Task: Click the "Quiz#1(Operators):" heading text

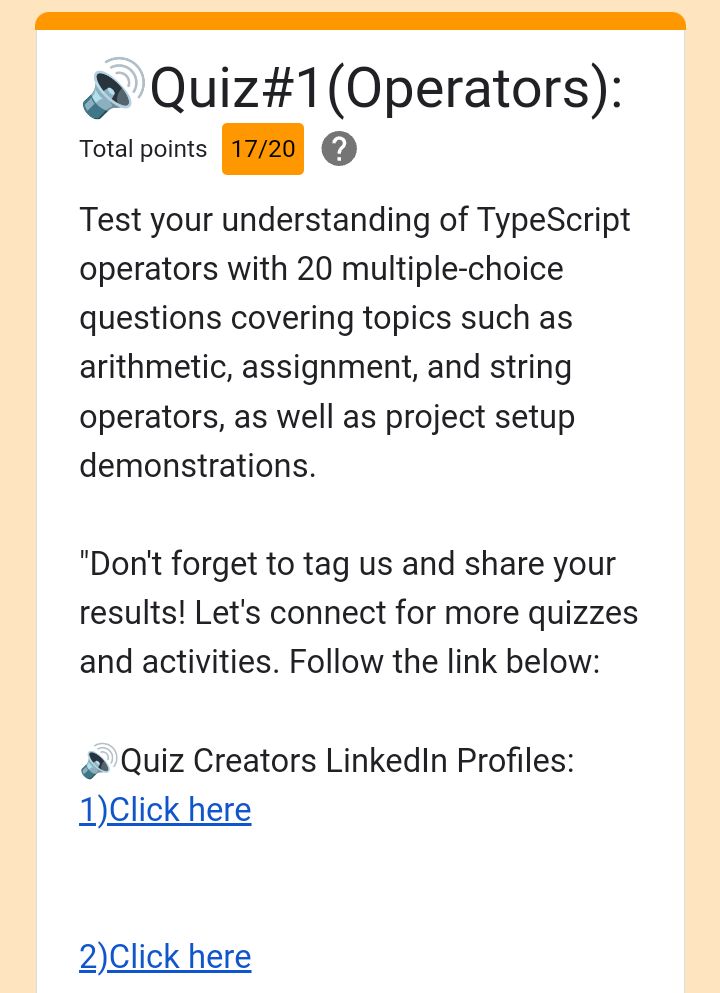Action: 386,88
